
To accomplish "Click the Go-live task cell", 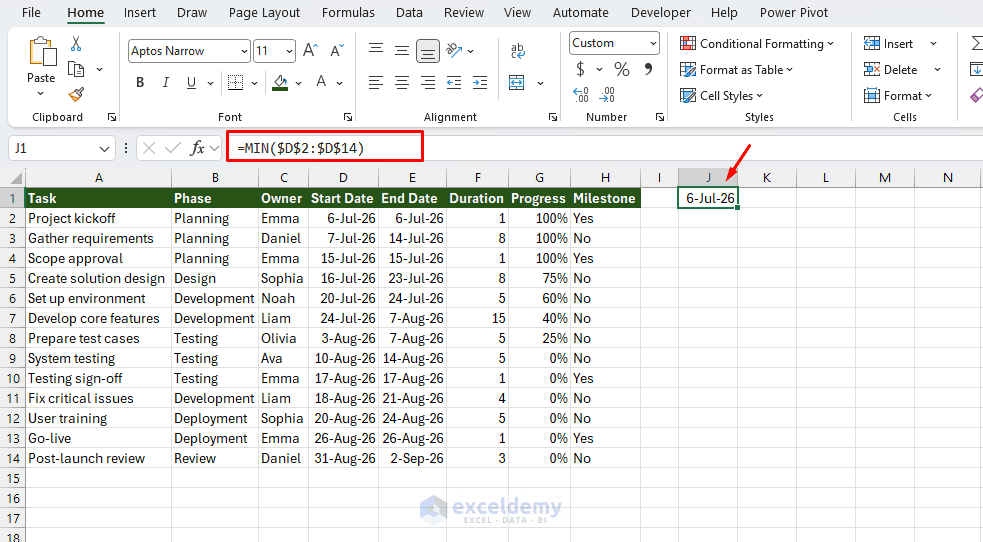I will [x=98, y=439].
